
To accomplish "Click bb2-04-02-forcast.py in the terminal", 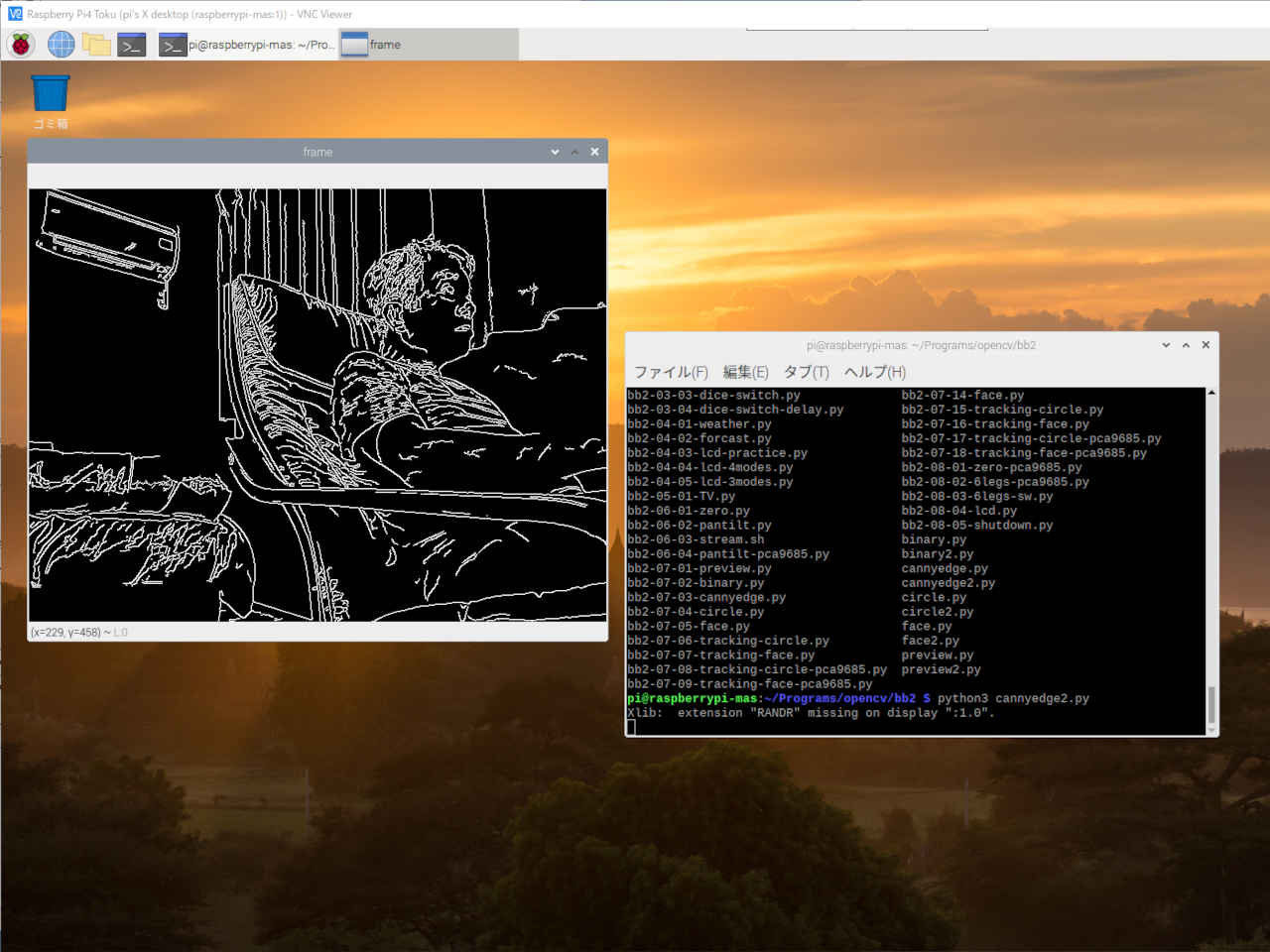I will tap(699, 438).
